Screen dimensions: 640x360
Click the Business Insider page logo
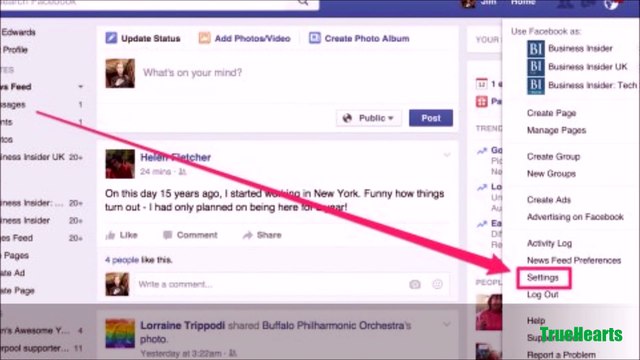coord(536,49)
